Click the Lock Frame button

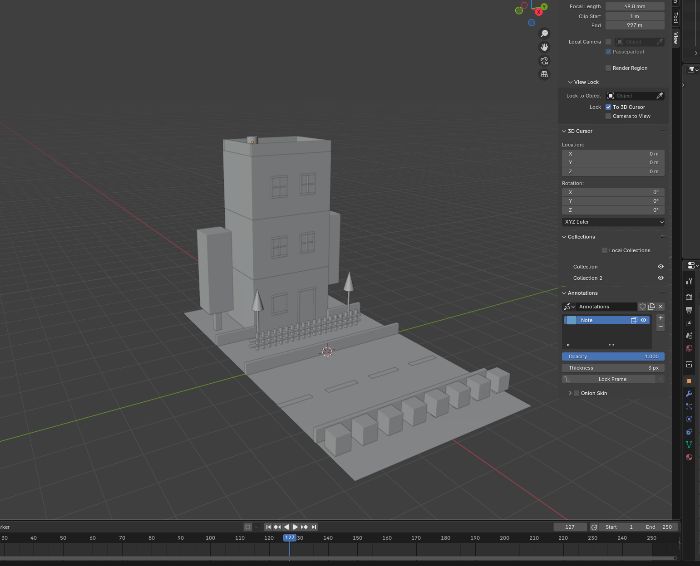point(612,379)
